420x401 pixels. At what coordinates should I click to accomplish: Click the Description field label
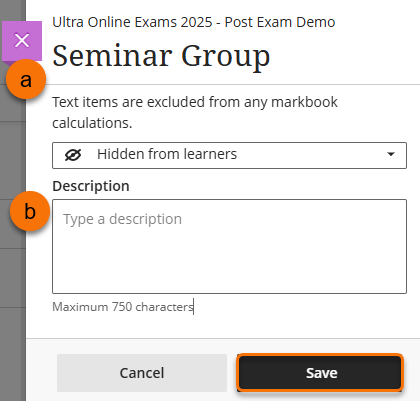click(91, 186)
